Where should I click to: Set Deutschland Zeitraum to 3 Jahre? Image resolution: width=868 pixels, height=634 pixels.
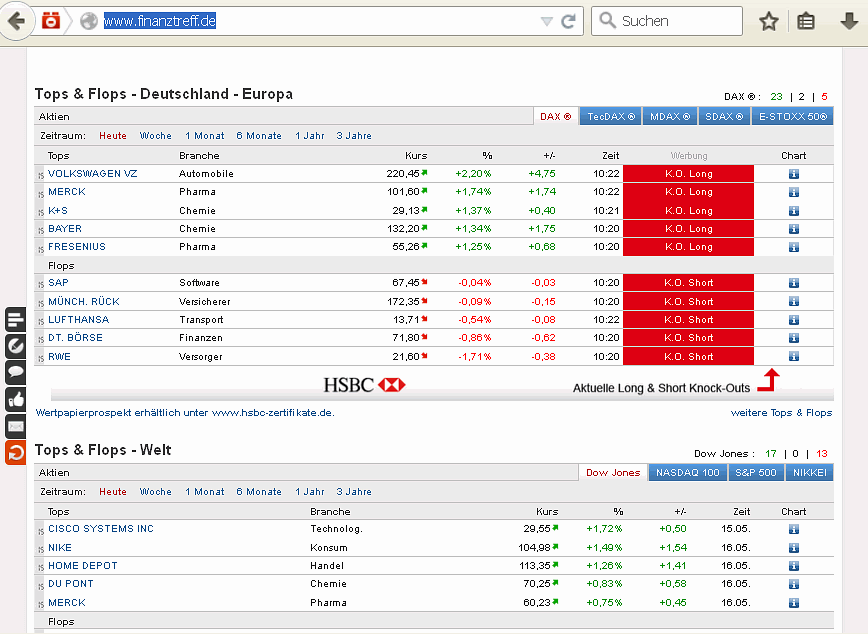click(x=354, y=136)
